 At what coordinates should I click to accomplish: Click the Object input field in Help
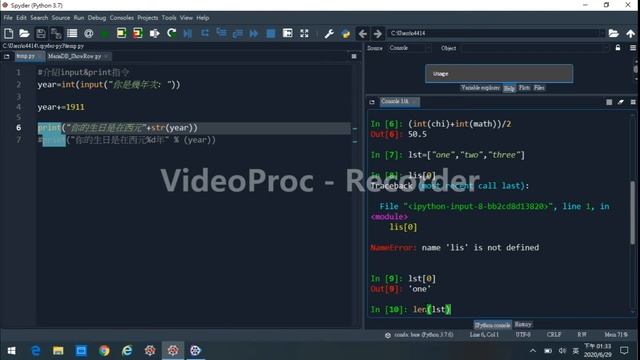pyautogui.click(x=535, y=48)
